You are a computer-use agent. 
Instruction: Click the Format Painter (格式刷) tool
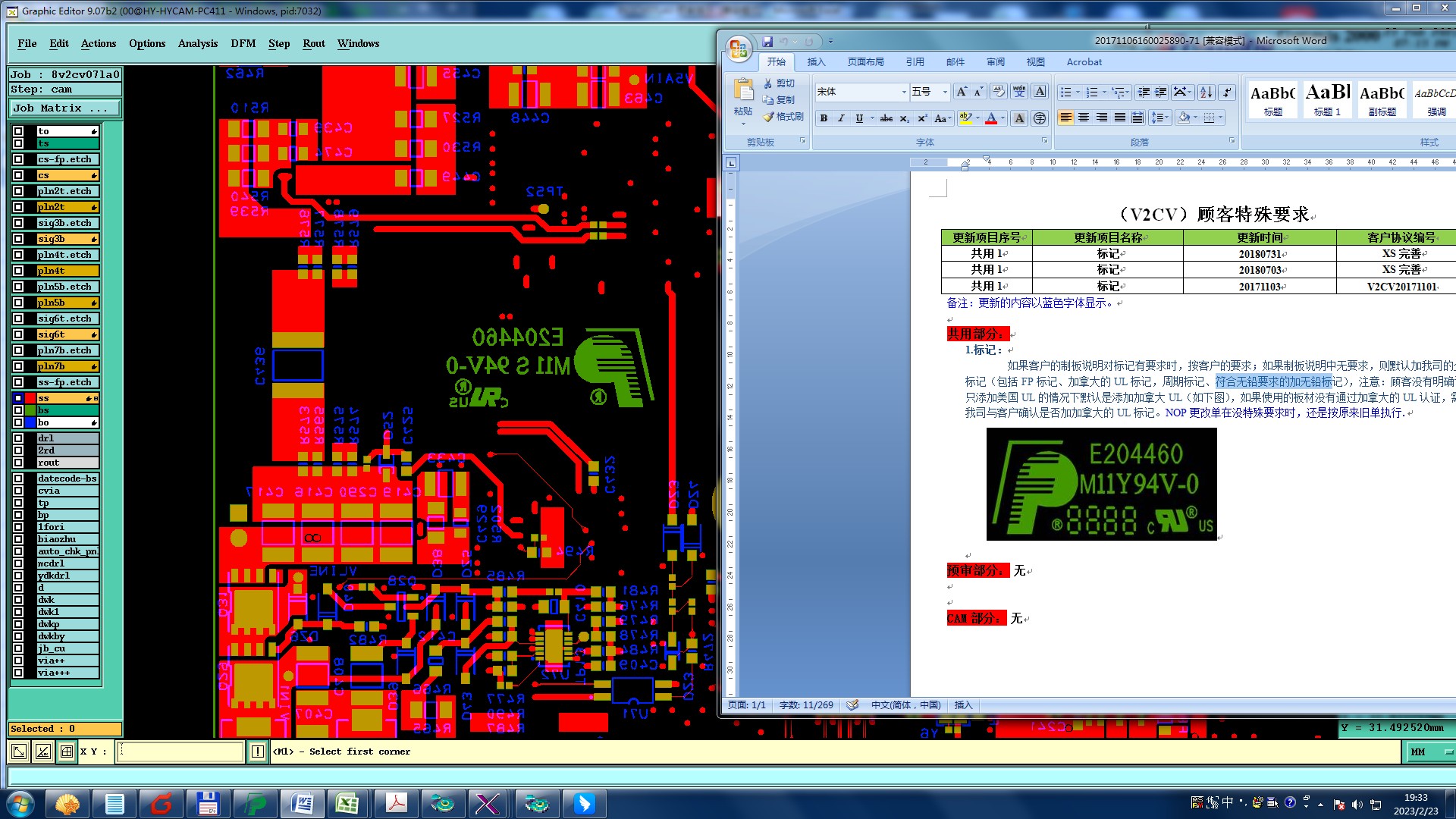[x=784, y=117]
